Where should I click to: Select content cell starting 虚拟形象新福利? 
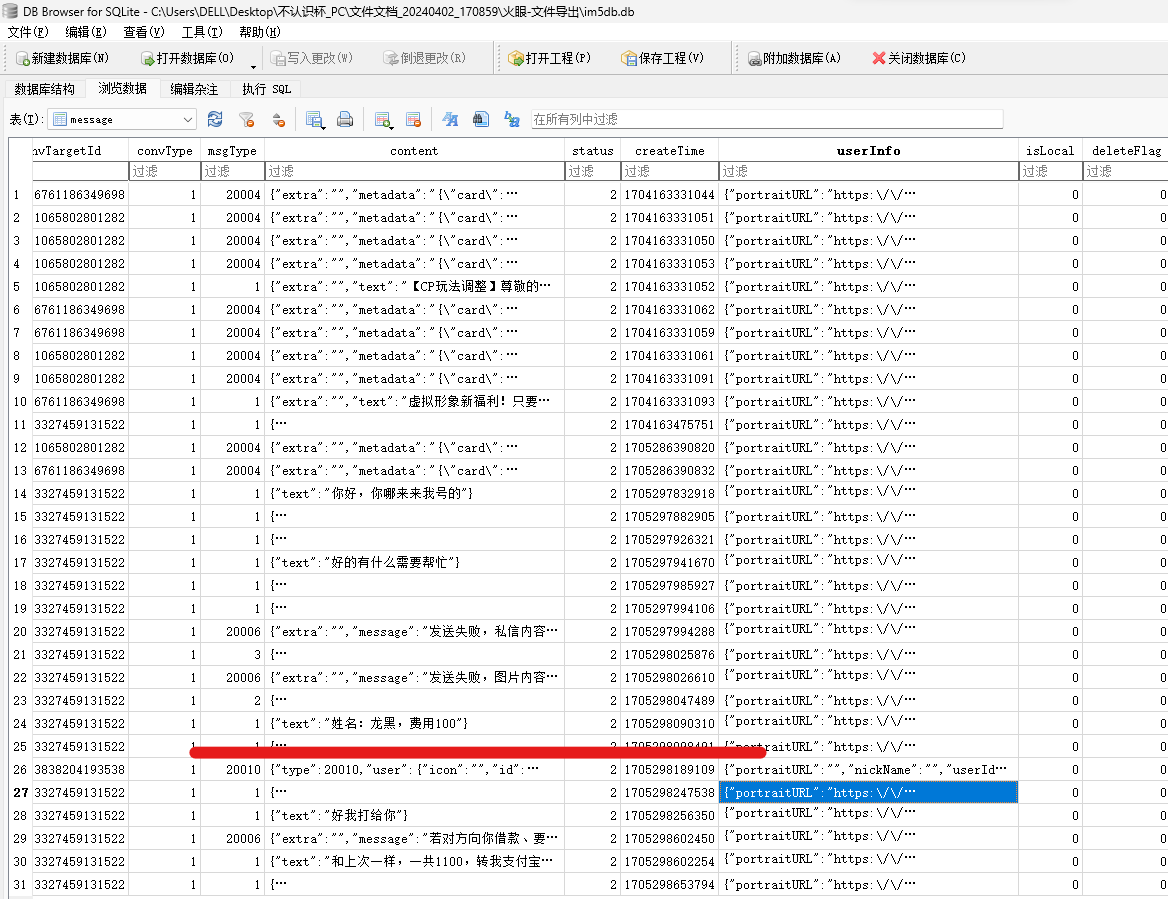coord(414,401)
